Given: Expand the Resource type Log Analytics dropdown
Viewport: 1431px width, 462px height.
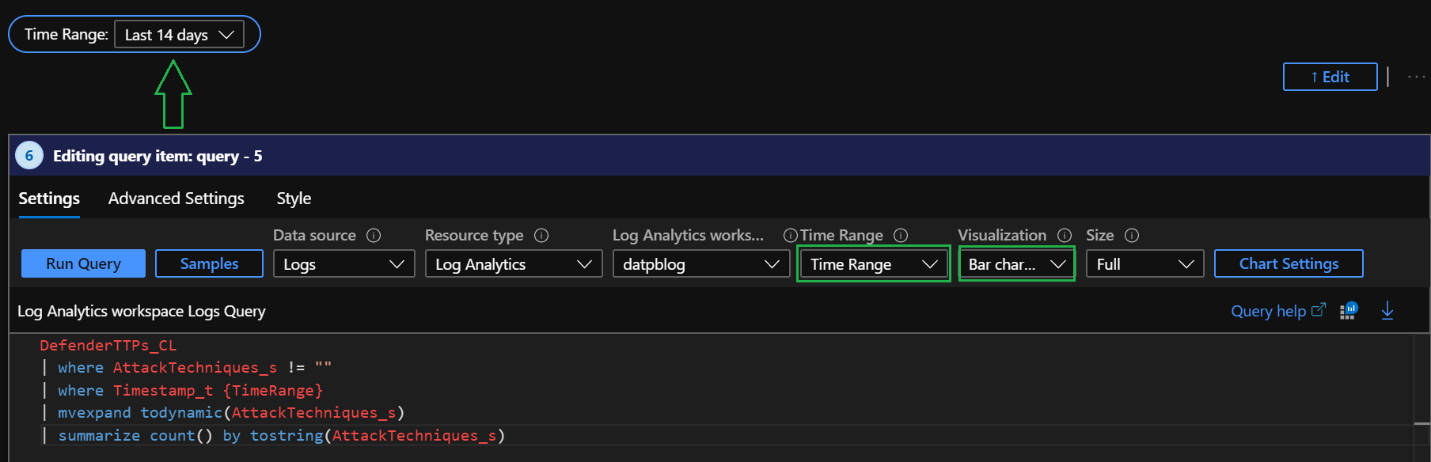Looking at the screenshot, I should coord(511,265).
